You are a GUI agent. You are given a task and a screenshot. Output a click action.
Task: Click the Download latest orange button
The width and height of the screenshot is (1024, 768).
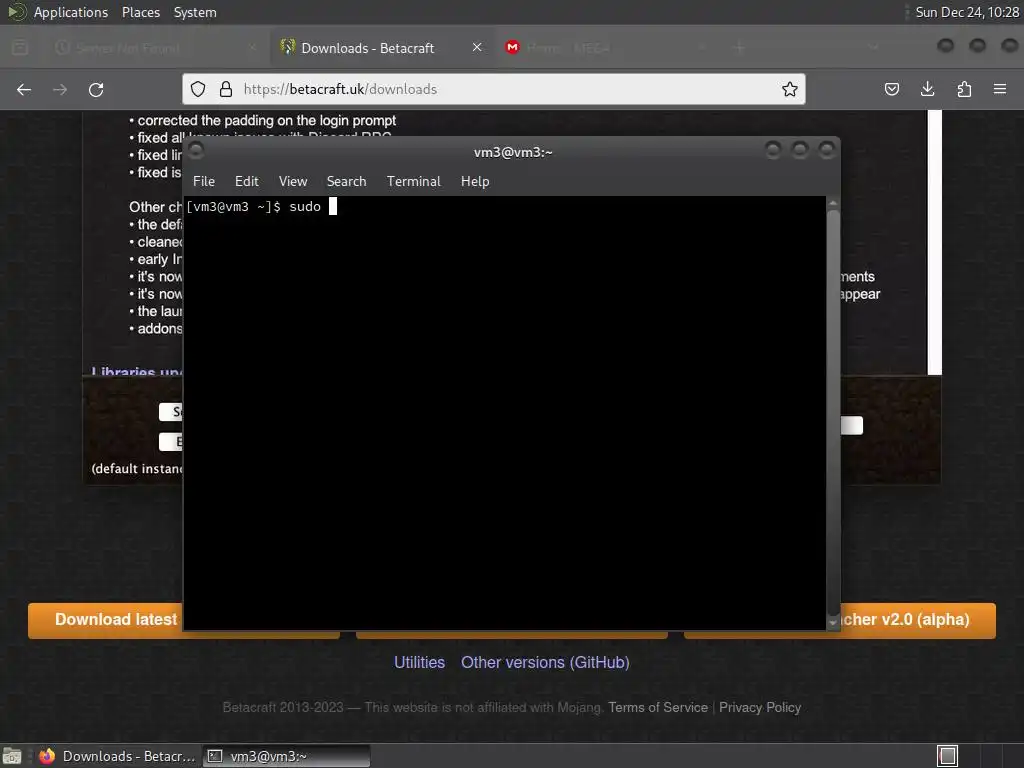pyautogui.click(x=106, y=620)
